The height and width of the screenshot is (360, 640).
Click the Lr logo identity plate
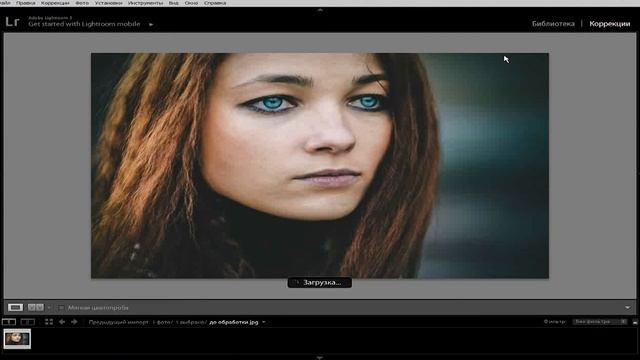coord(12,21)
